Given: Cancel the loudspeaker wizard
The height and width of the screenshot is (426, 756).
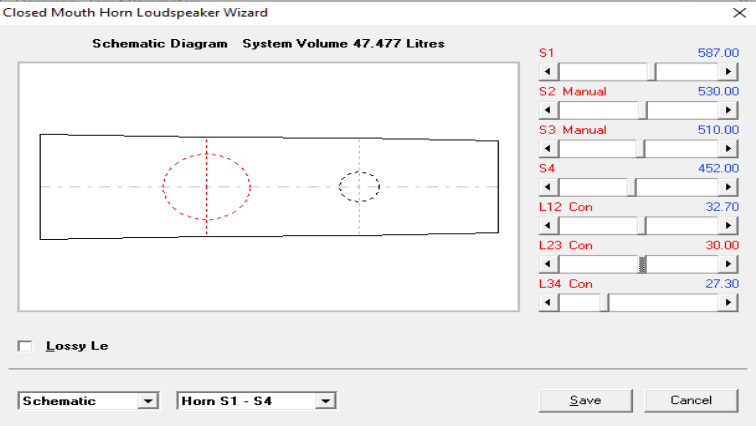Looking at the screenshot, I should (691, 400).
